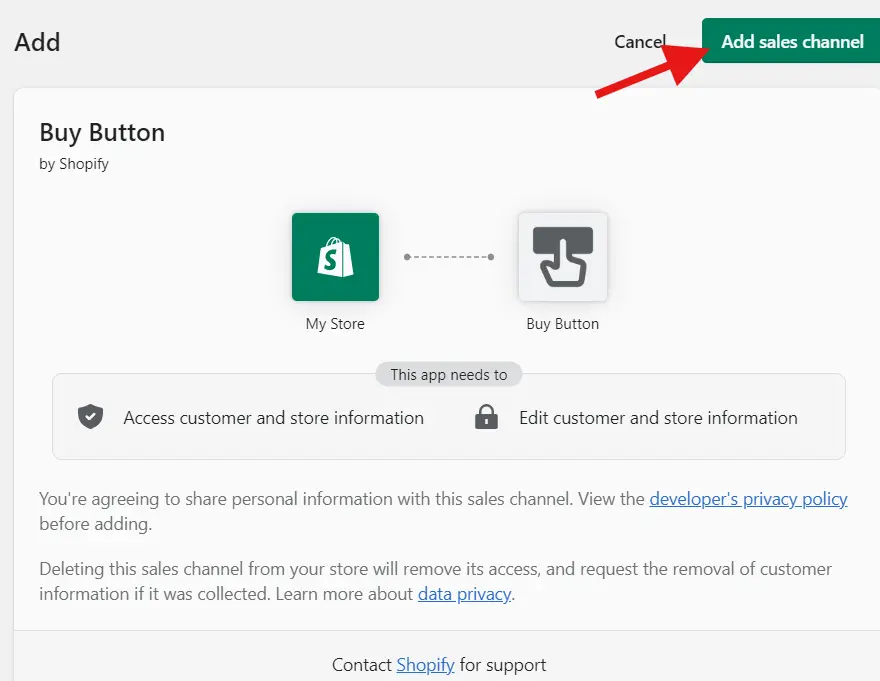Cancel adding the sales channel

(x=640, y=42)
